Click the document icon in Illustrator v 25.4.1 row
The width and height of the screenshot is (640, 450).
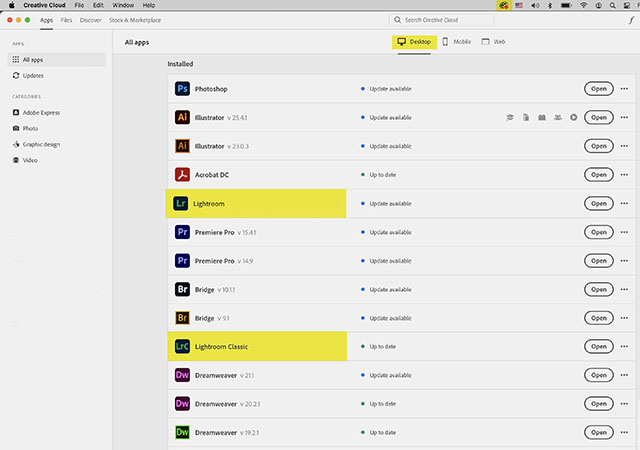[x=526, y=118]
